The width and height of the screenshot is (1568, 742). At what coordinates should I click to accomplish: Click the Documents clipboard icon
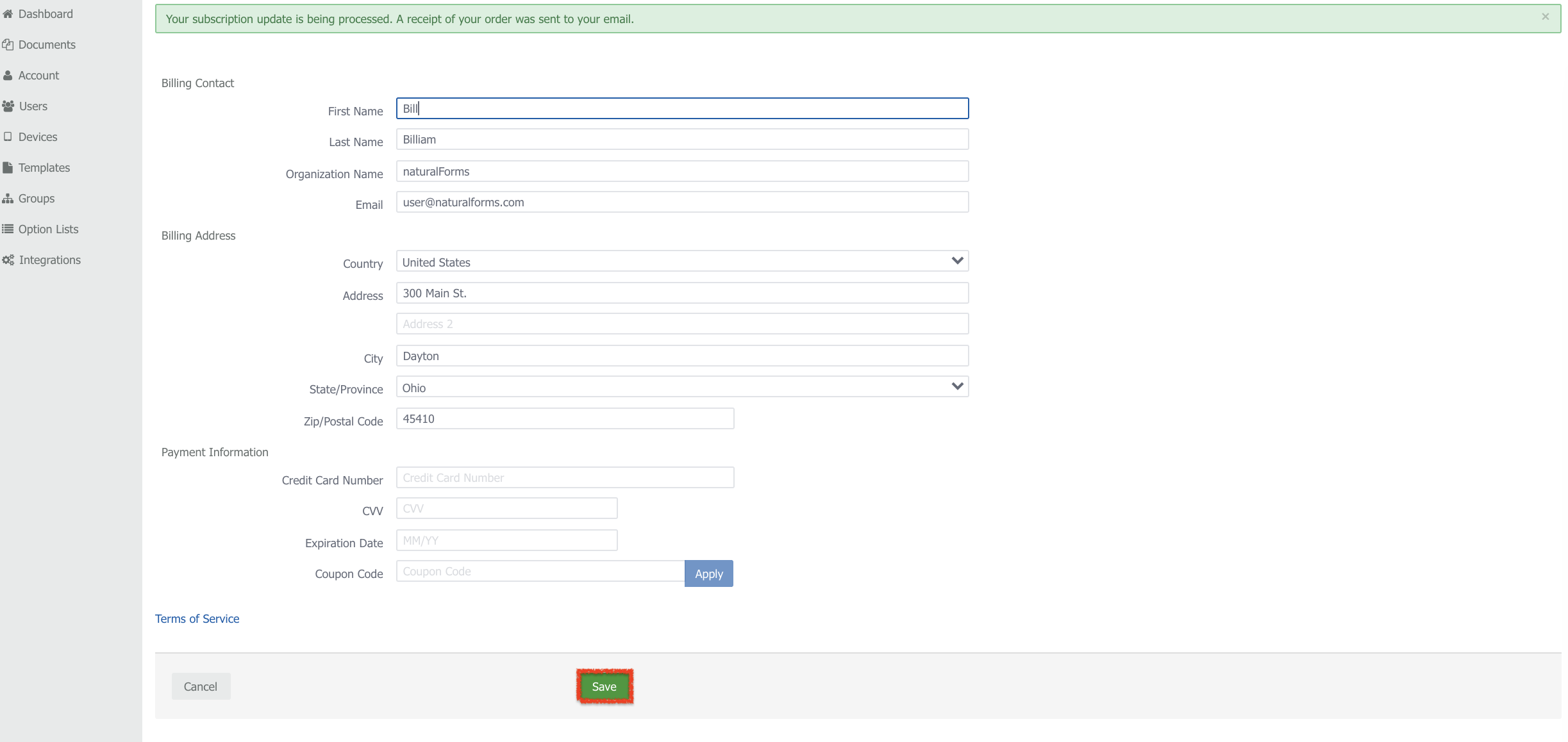click(8, 45)
